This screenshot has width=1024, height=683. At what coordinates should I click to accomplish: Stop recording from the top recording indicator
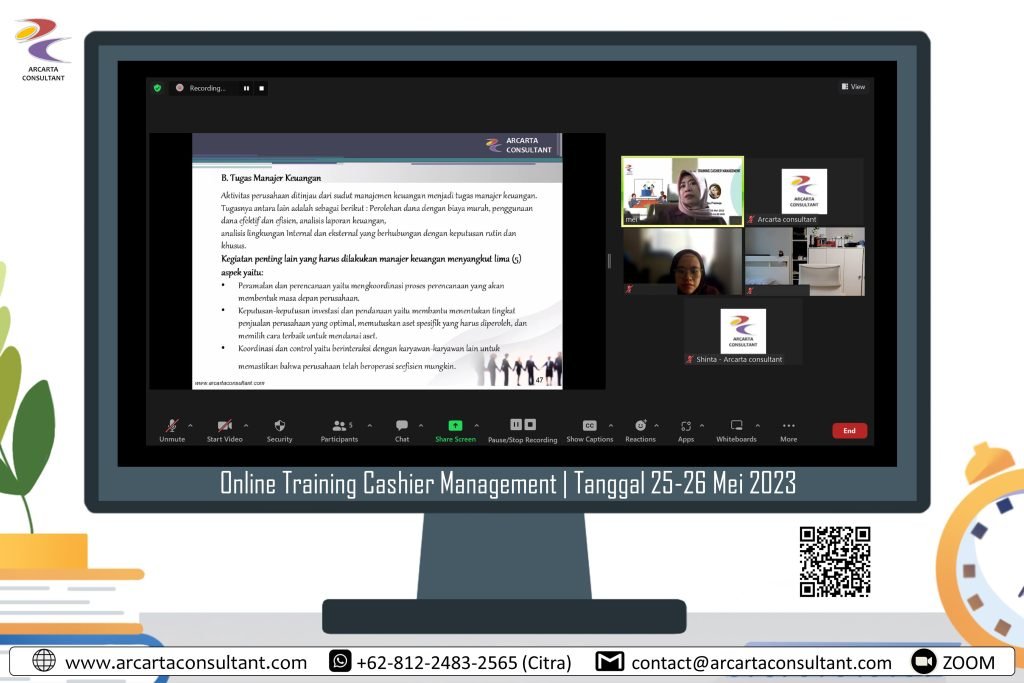[262, 88]
